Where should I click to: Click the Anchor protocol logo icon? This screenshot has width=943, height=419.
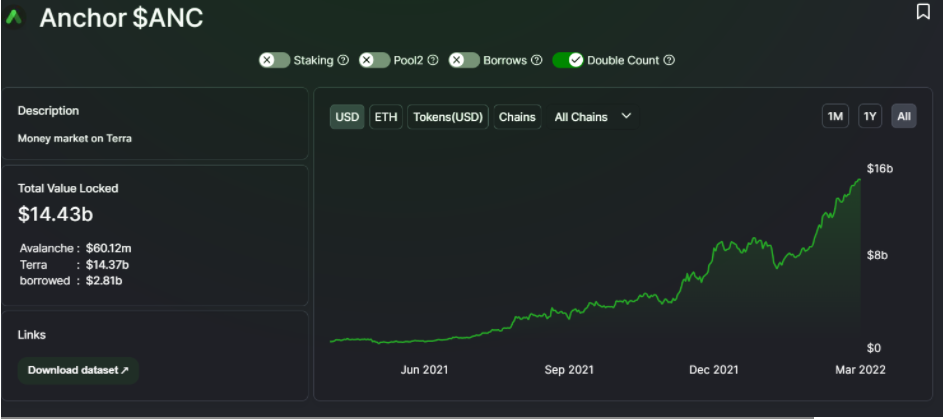click(13, 17)
